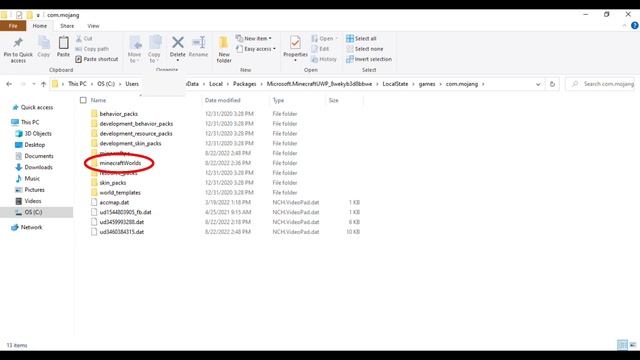Open the Delete button dropdown arrow
Viewport: 640px width, 360px height.
tap(178, 60)
